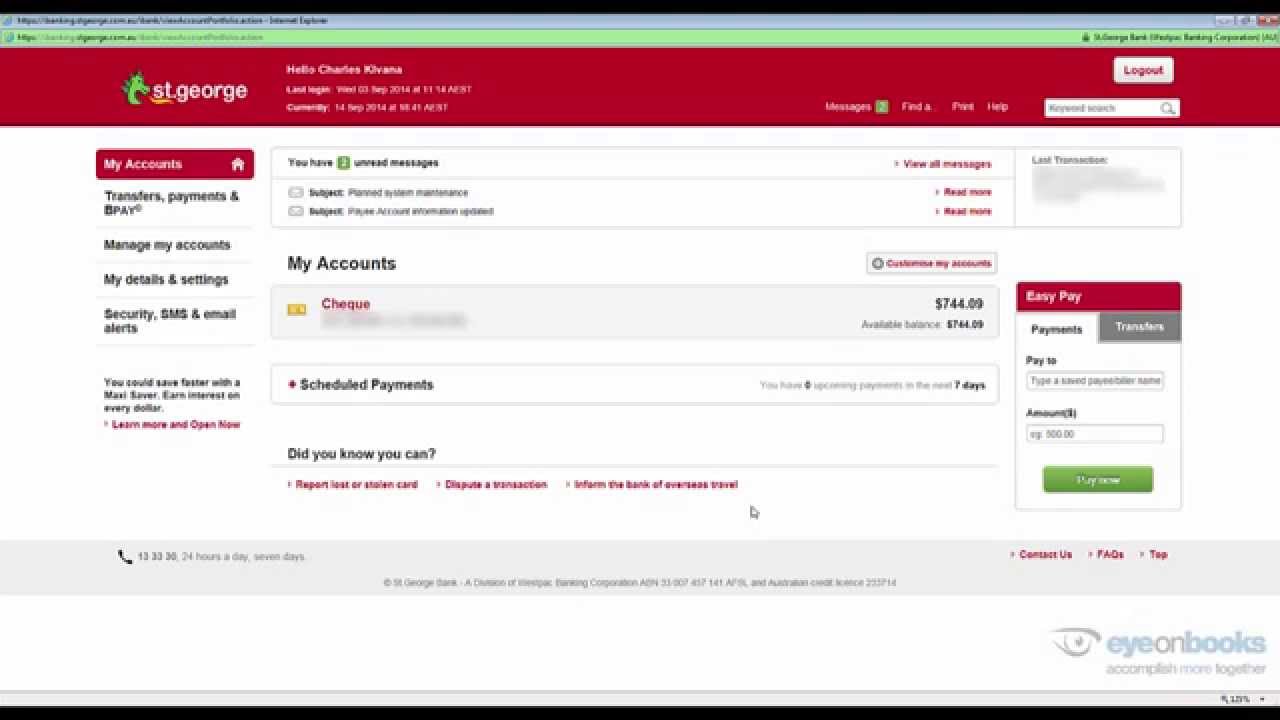Viewport: 1280px width, 720px height.
Task: Click the Logout button
Action: (1143, 70)
